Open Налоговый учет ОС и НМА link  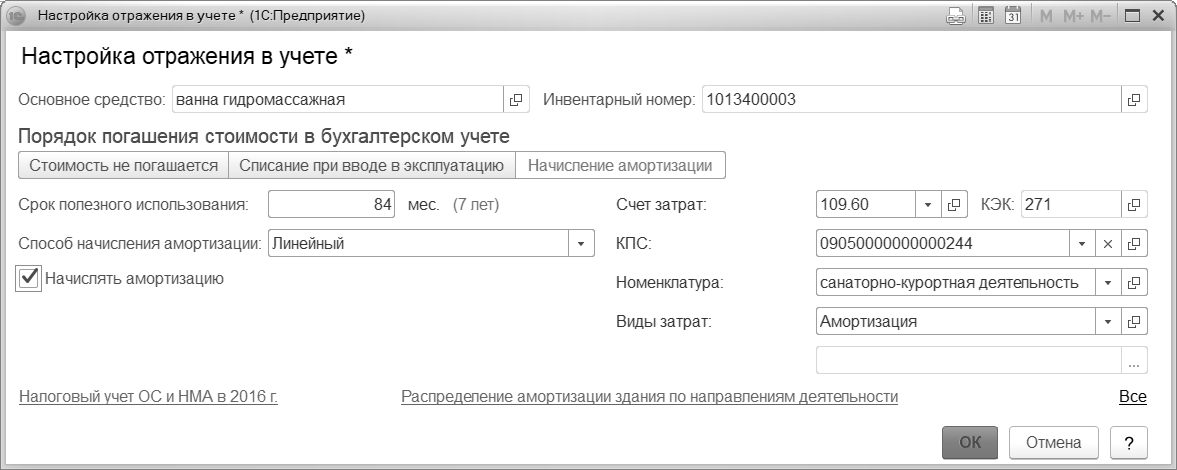pos(148,397)
